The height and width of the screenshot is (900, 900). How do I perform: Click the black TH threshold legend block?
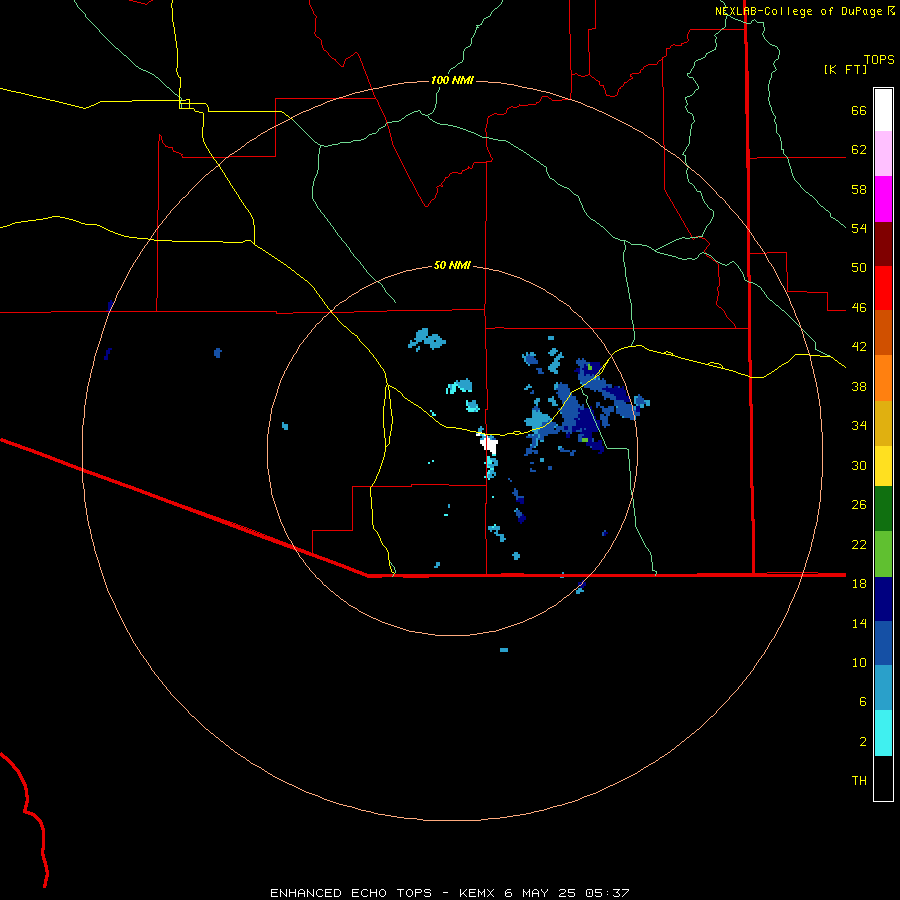[x=883, y=778]
